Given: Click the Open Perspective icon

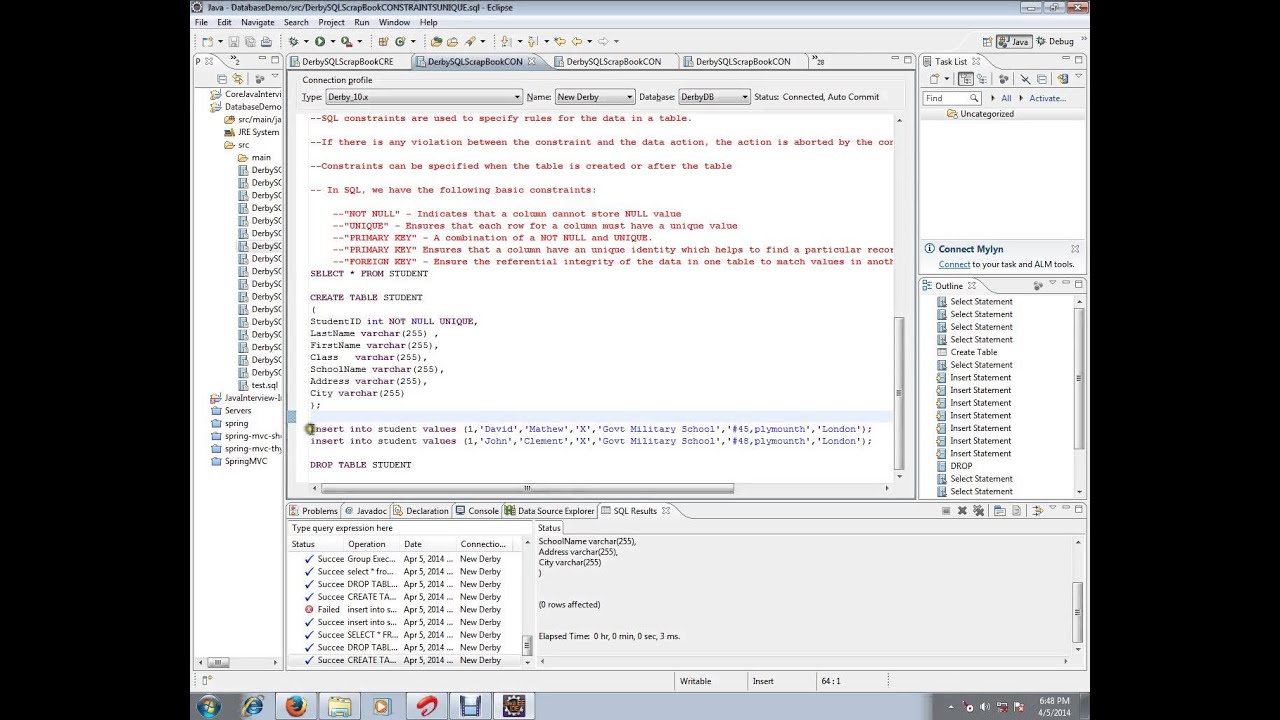Looking at the screenshot, I should coord(989,41).
